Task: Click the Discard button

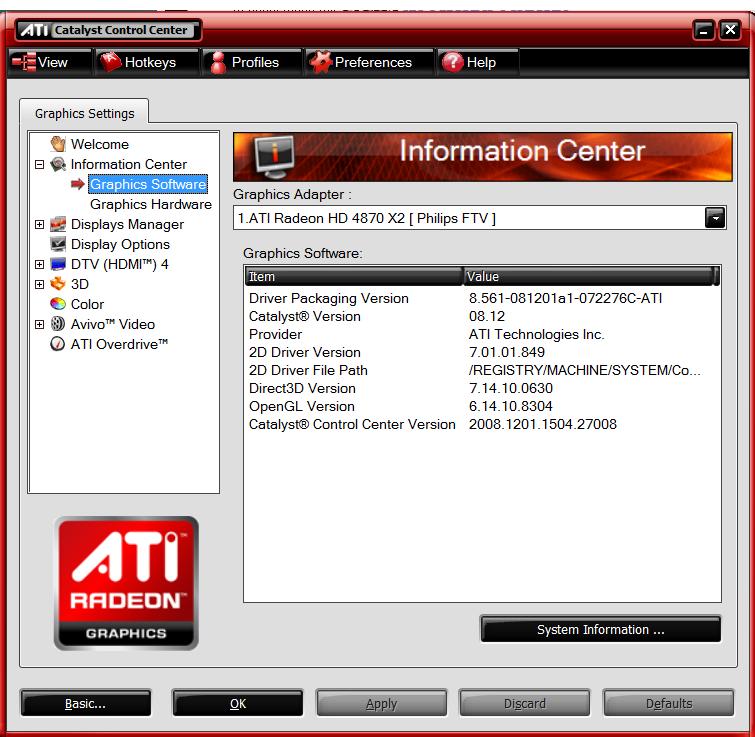Action: (524, 703)
